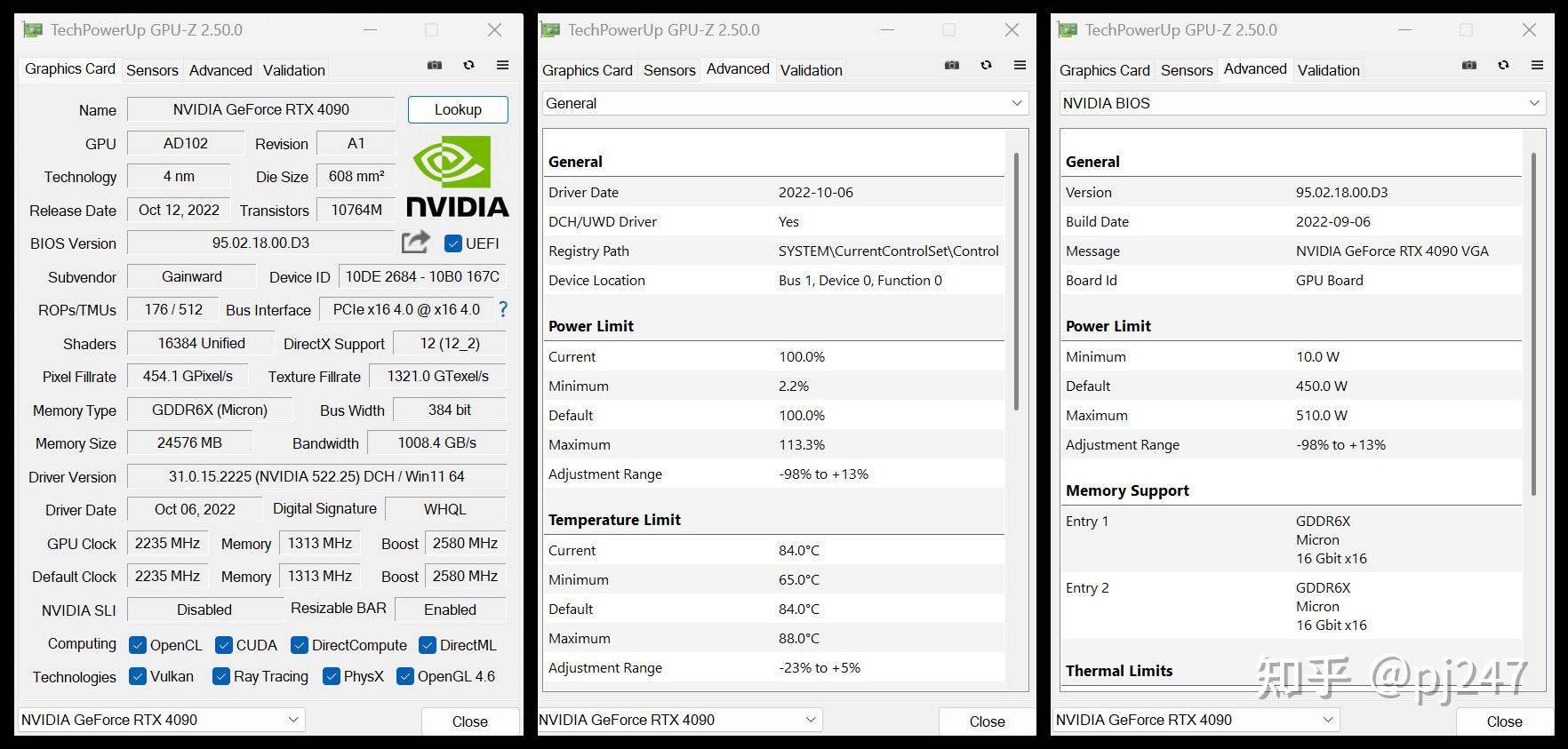This screenshot has width=1568, height=749.
Task: Switch to the Validation tab in the Graphics Card window
Action: (x=294, y=70)
